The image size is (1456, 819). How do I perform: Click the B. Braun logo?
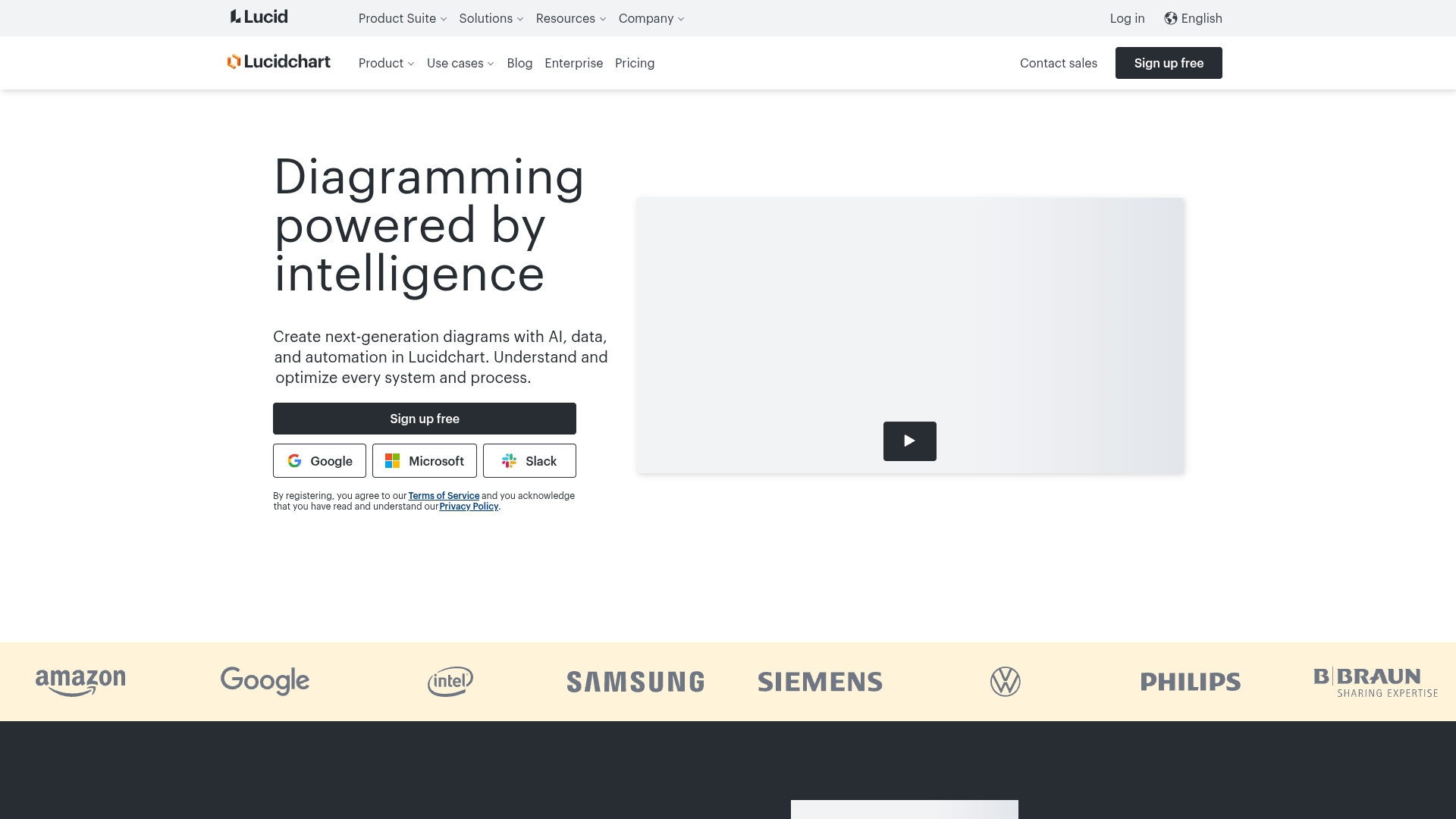pos(1376,682)
